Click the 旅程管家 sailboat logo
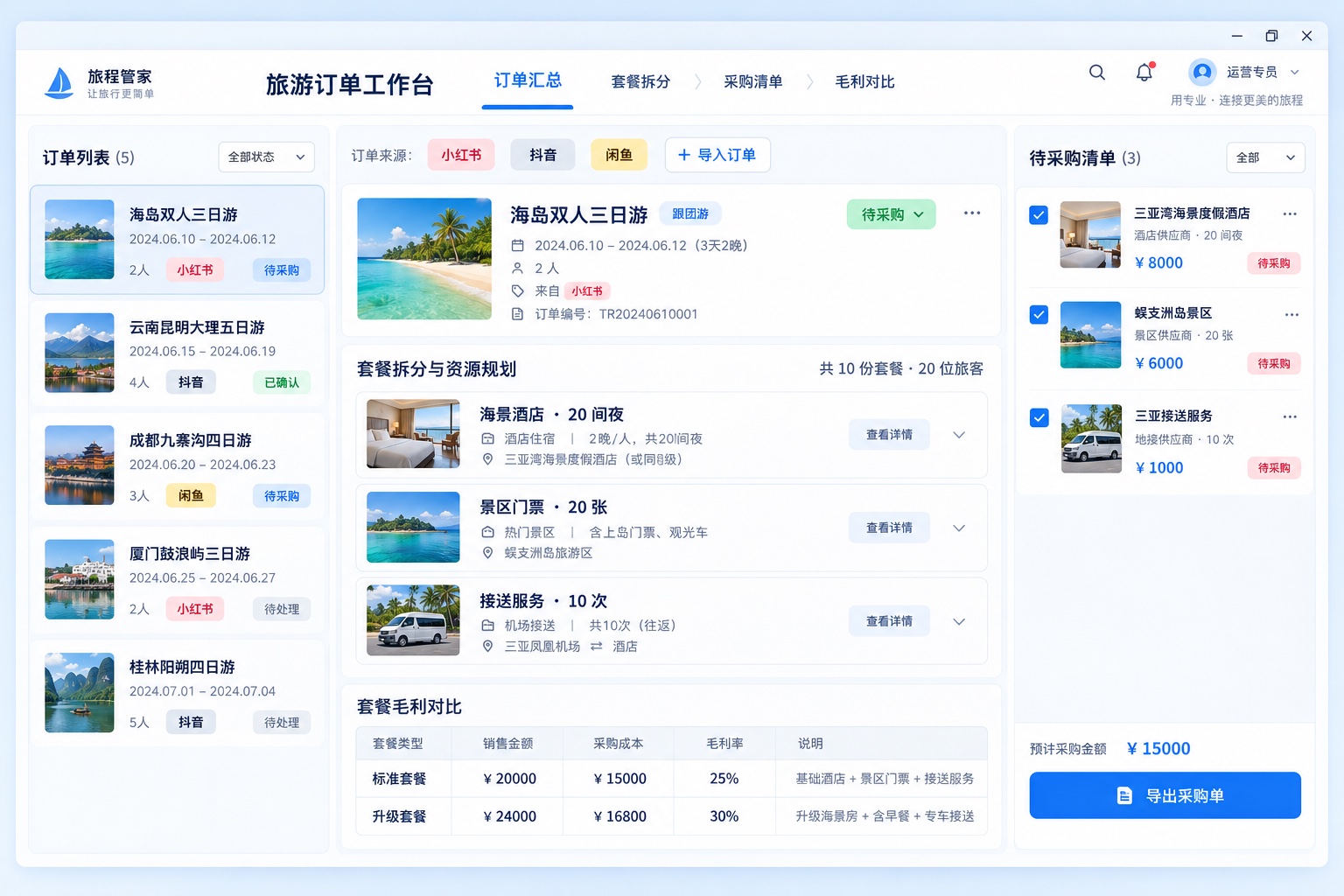The width and height of the screenshot is (1344, 896). pos(59,83)
